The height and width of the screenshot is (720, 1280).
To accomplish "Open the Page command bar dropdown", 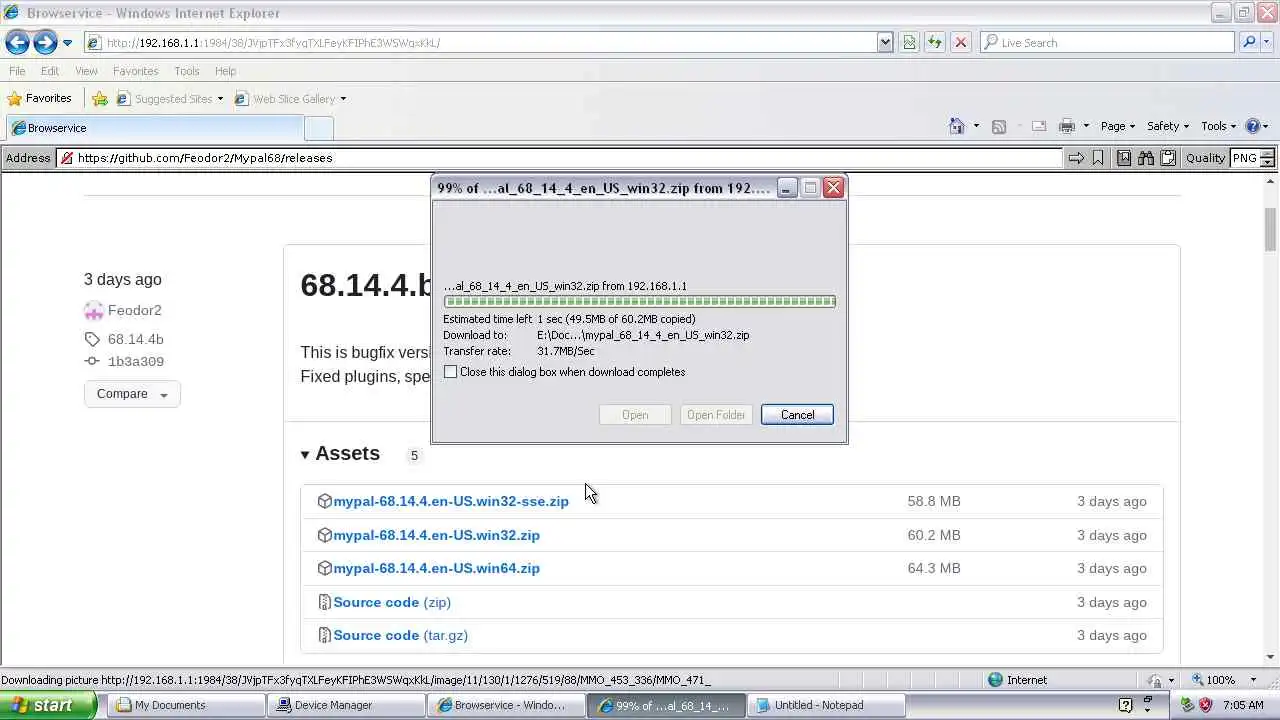I will click(x=1117, y=126).
